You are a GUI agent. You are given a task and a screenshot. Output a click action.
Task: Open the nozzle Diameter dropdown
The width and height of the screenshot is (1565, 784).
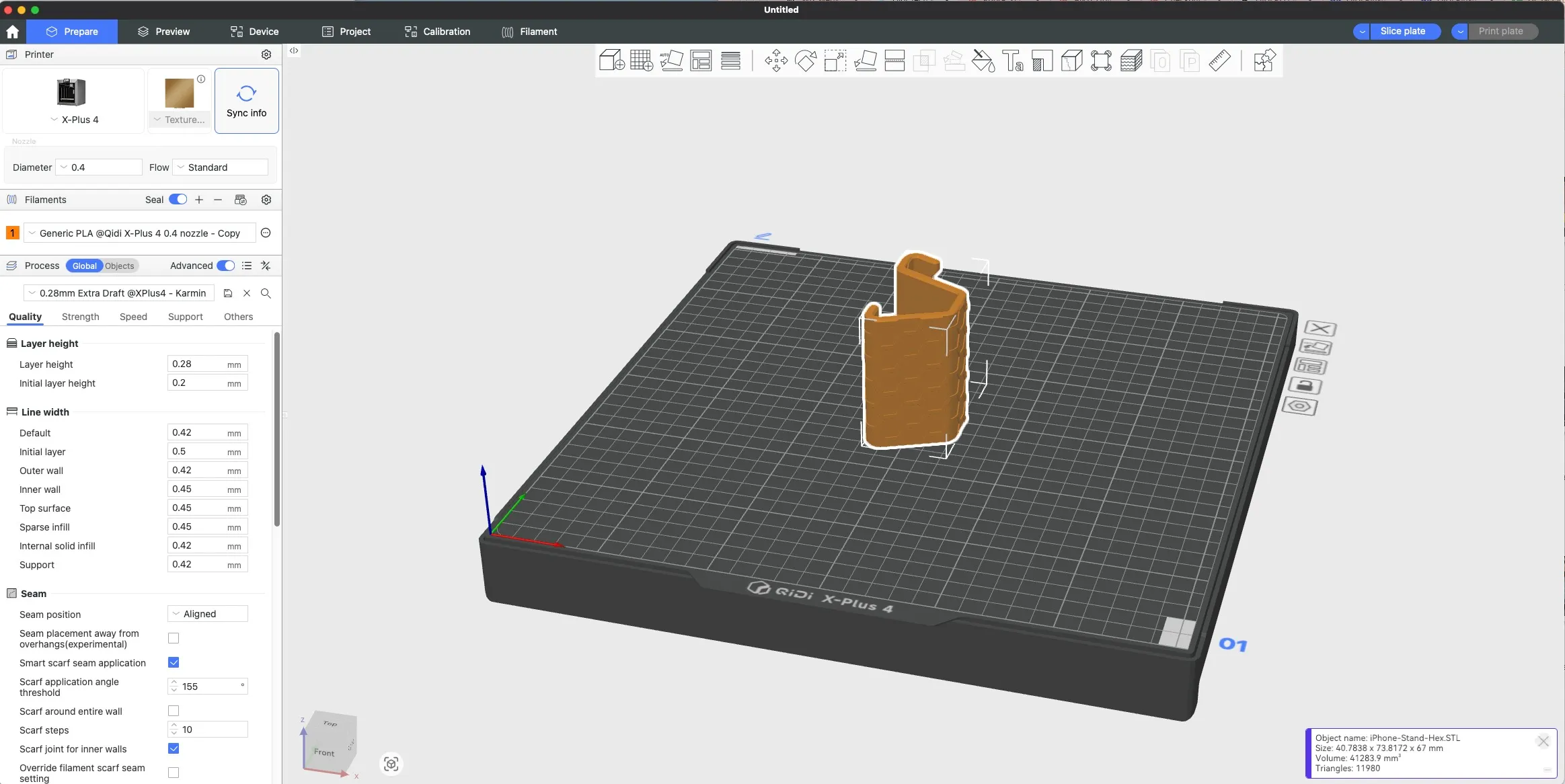coord(100,167)
